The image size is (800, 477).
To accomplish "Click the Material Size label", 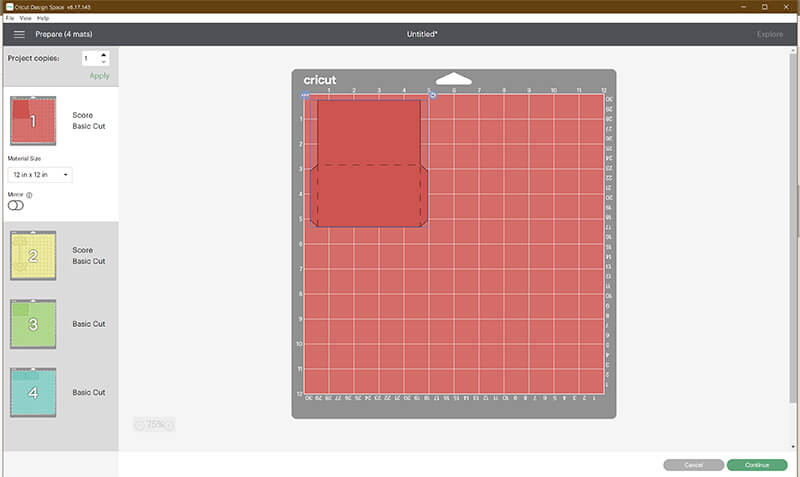I will (24, 159).
